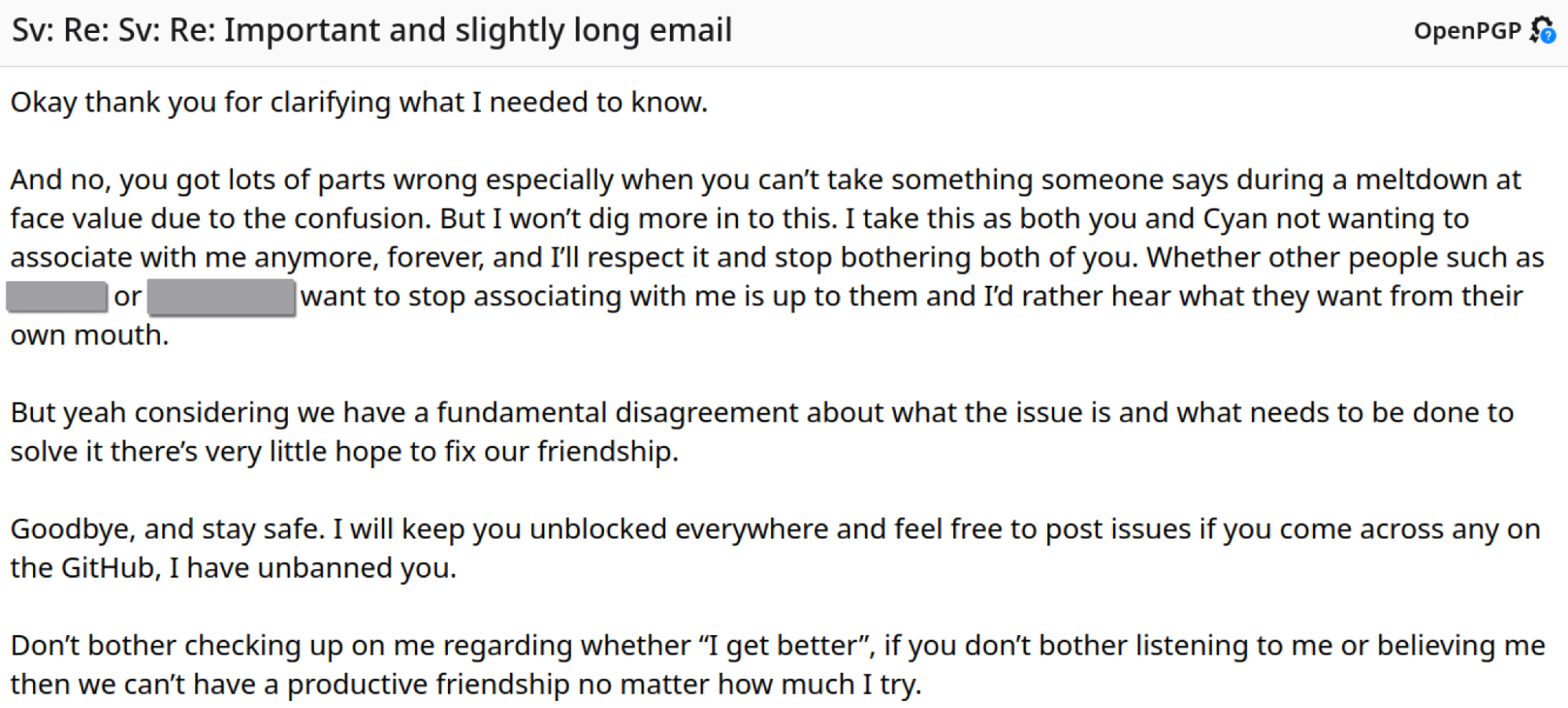Click the paragraph starting 'Okay thank you for clarifying'

(x=359, y=102)
